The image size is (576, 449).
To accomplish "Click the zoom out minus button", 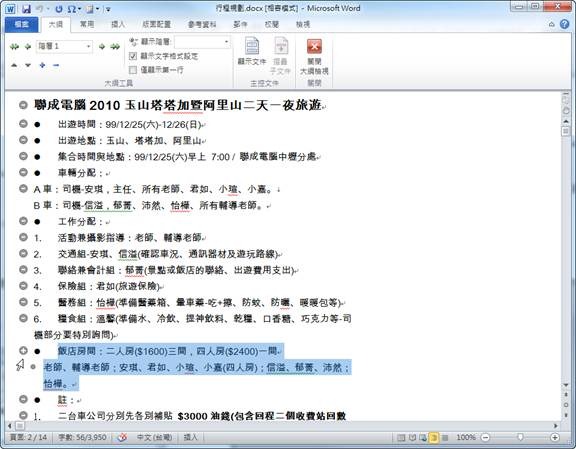I will pos(486,437).
